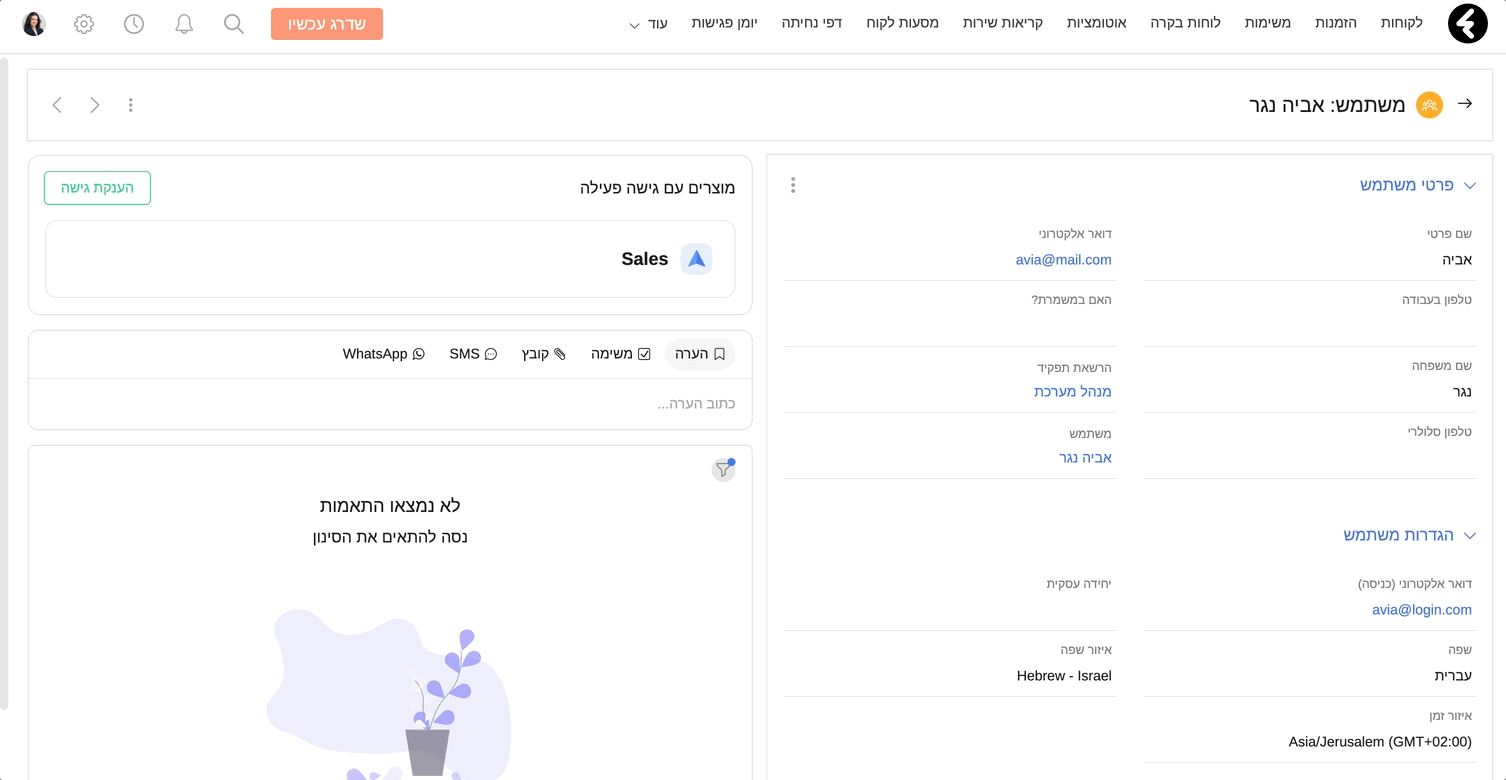Image resolution: width=1506 pixels, height=780 pixels.
Task: Open the לקוחות menu
Action: click(1402, 22)
